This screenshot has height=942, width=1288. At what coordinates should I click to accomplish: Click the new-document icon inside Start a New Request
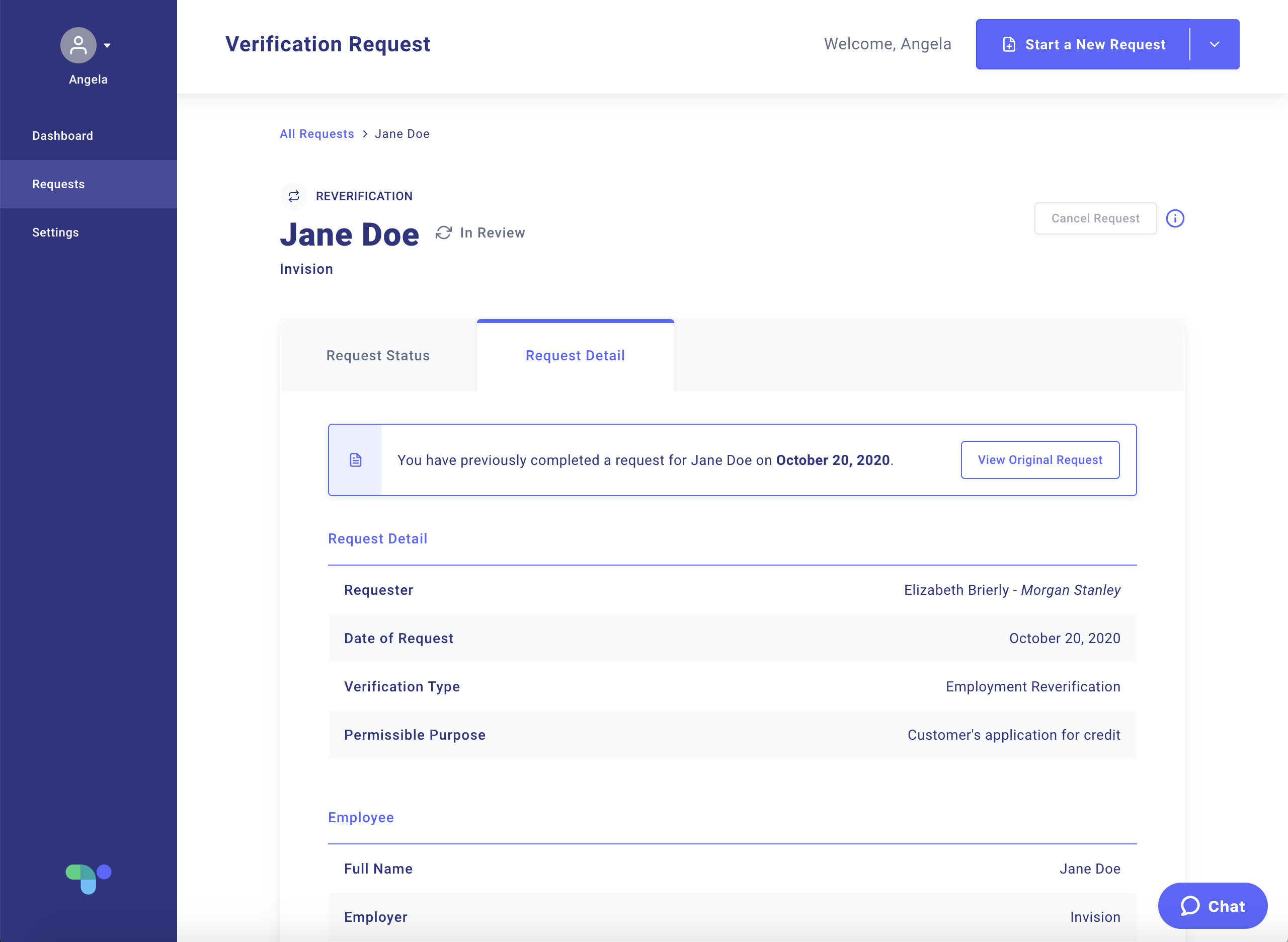1010,44
